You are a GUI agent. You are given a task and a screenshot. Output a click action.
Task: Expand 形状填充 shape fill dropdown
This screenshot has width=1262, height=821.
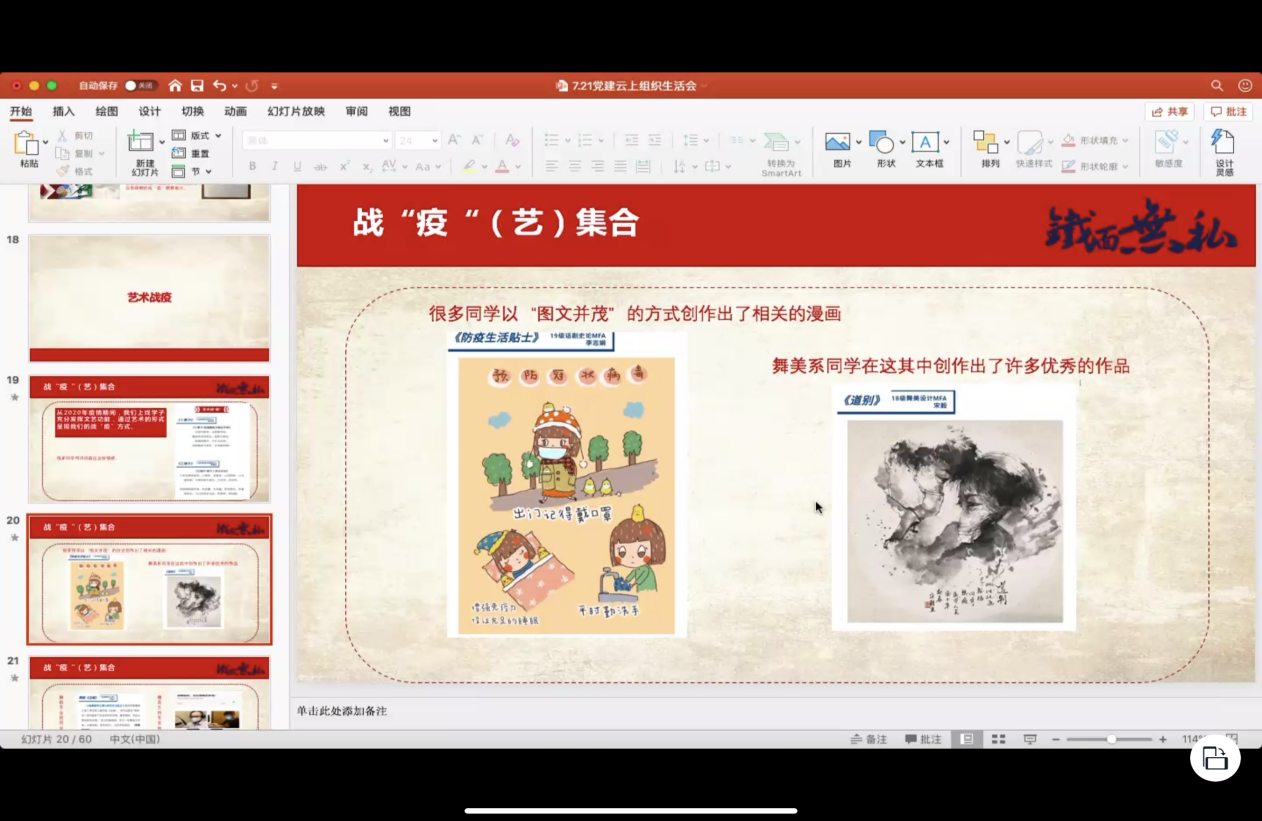(x=1125, y=140)
